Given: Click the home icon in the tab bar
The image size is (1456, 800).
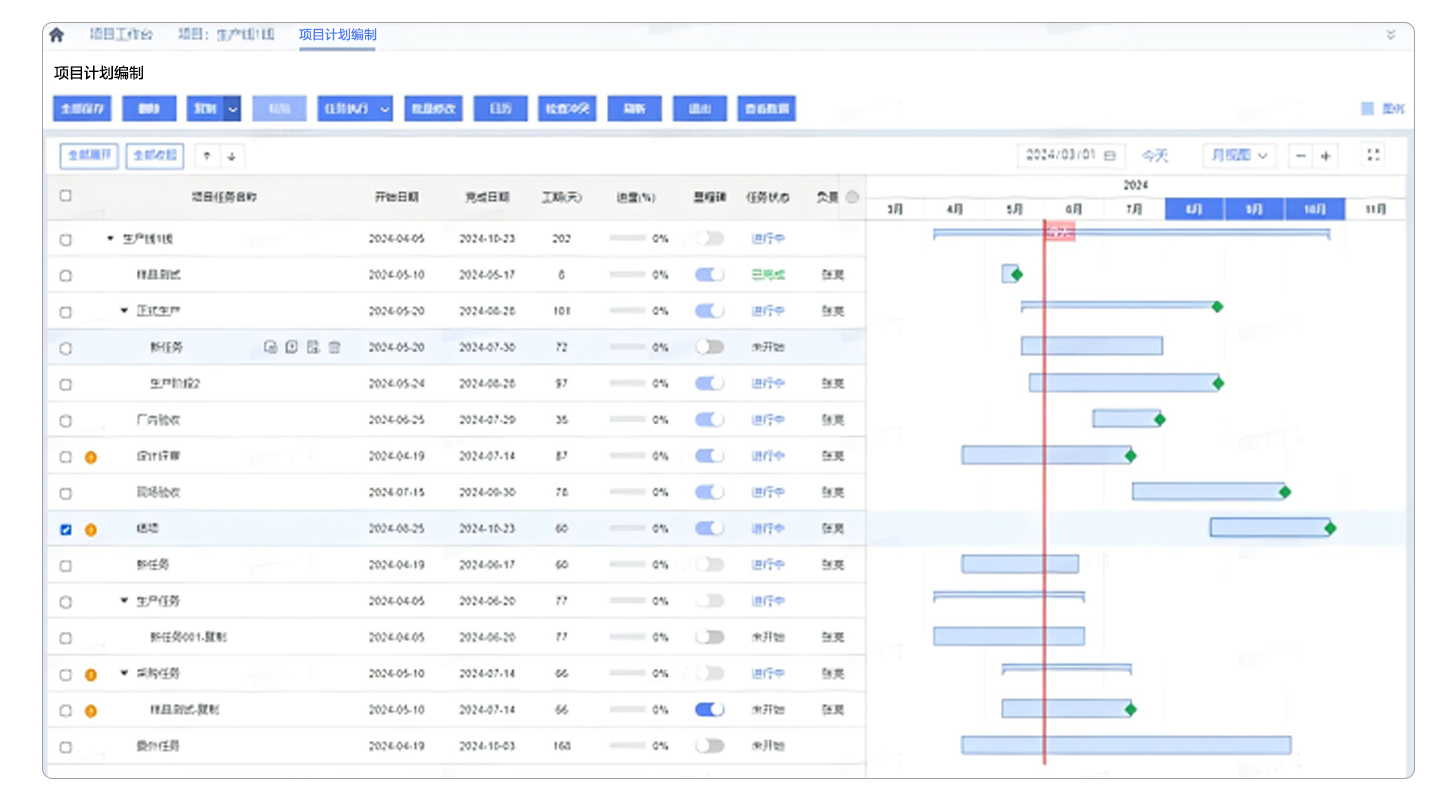Looking at the screenshot, I should click(x=57, y=35).
